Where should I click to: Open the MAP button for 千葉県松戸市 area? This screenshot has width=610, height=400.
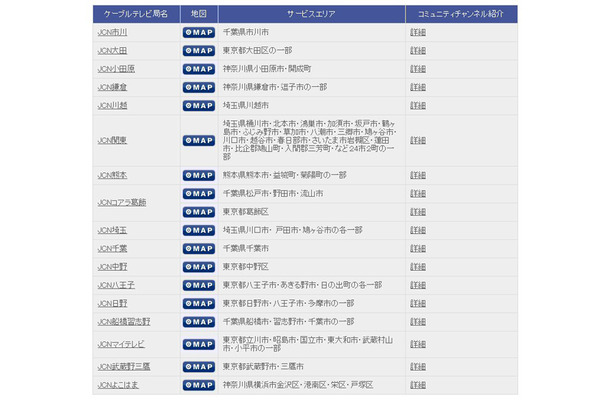pos(198,194)
